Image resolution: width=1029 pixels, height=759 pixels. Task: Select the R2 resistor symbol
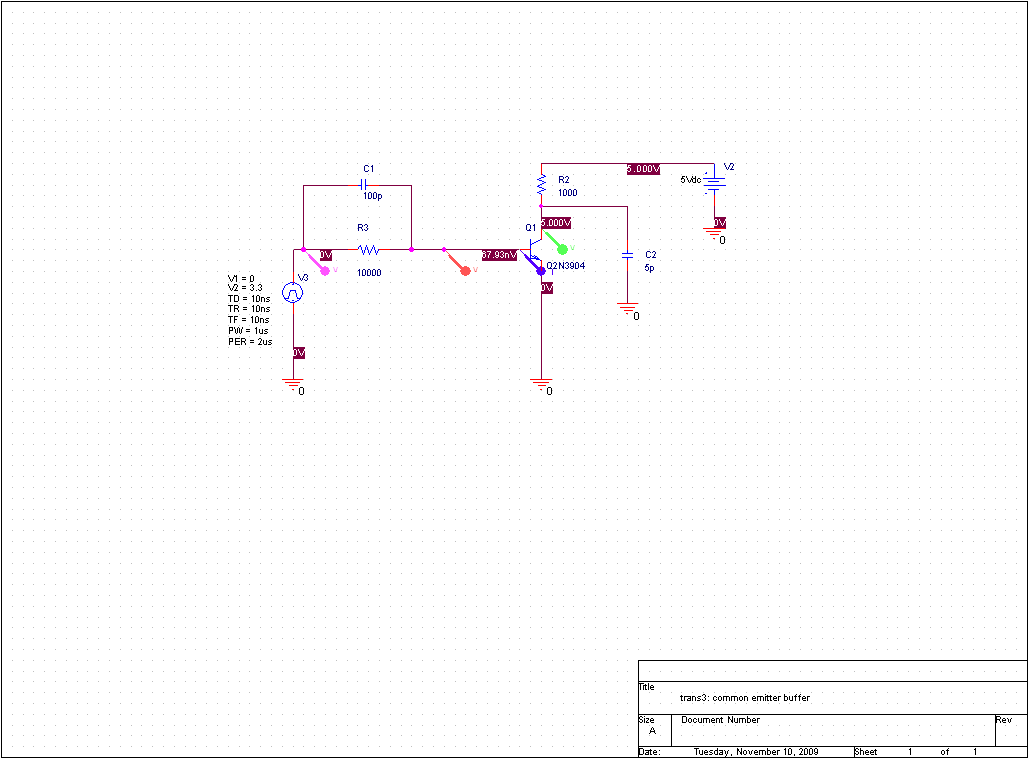click(541, 185)
